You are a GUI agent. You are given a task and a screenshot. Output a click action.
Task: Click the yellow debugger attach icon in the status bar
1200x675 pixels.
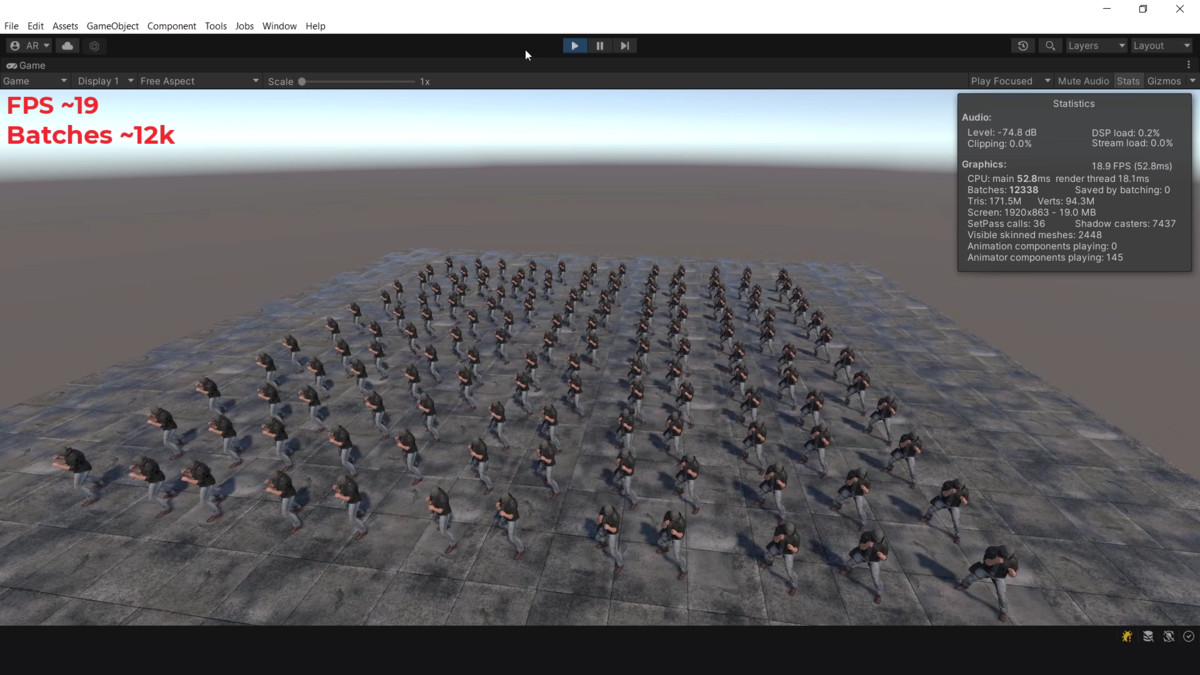(x=1126, y=636)
